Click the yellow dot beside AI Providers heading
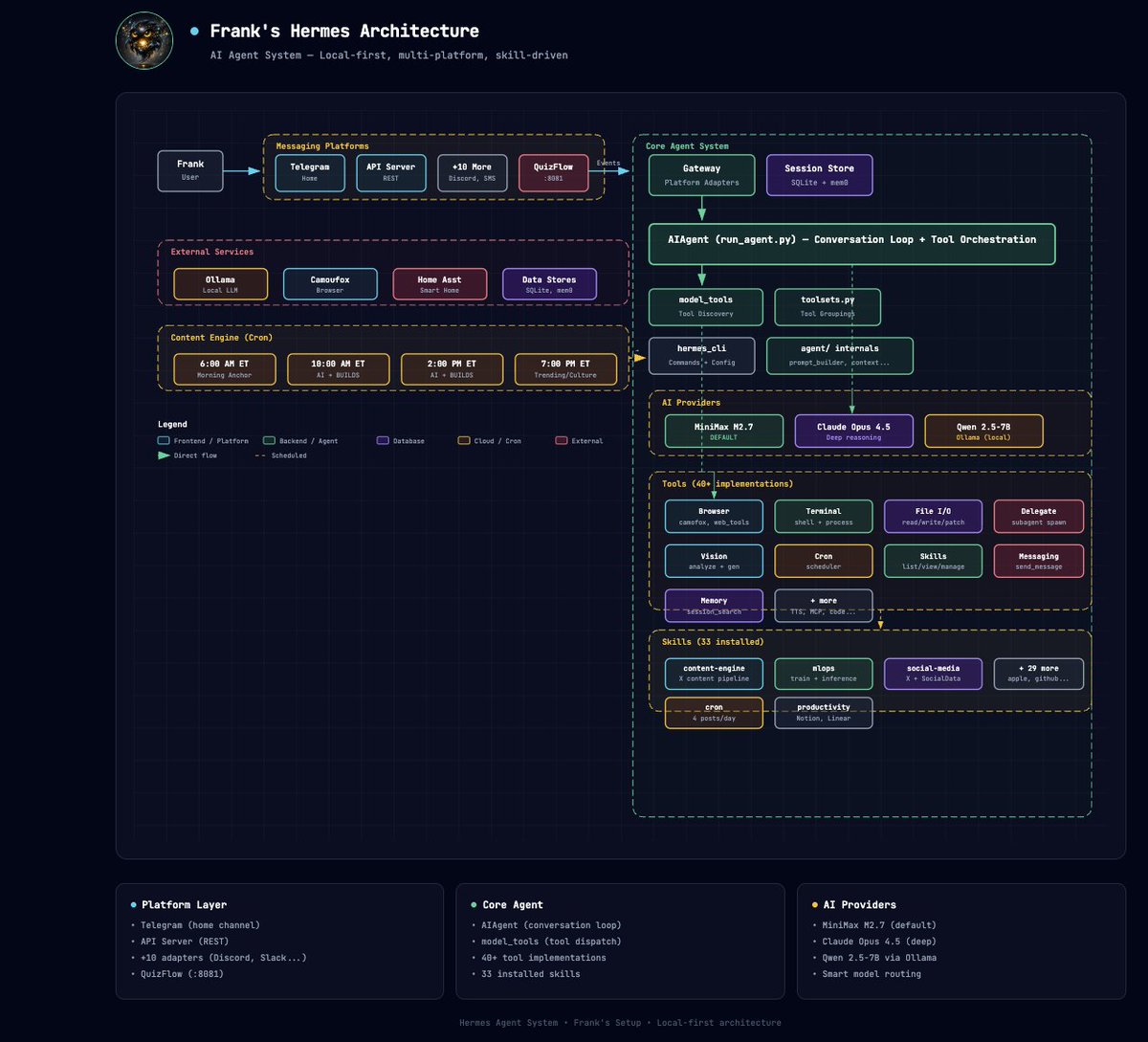The width and height of the screenshot is (1148, 1042). click(x=814, y=904)
